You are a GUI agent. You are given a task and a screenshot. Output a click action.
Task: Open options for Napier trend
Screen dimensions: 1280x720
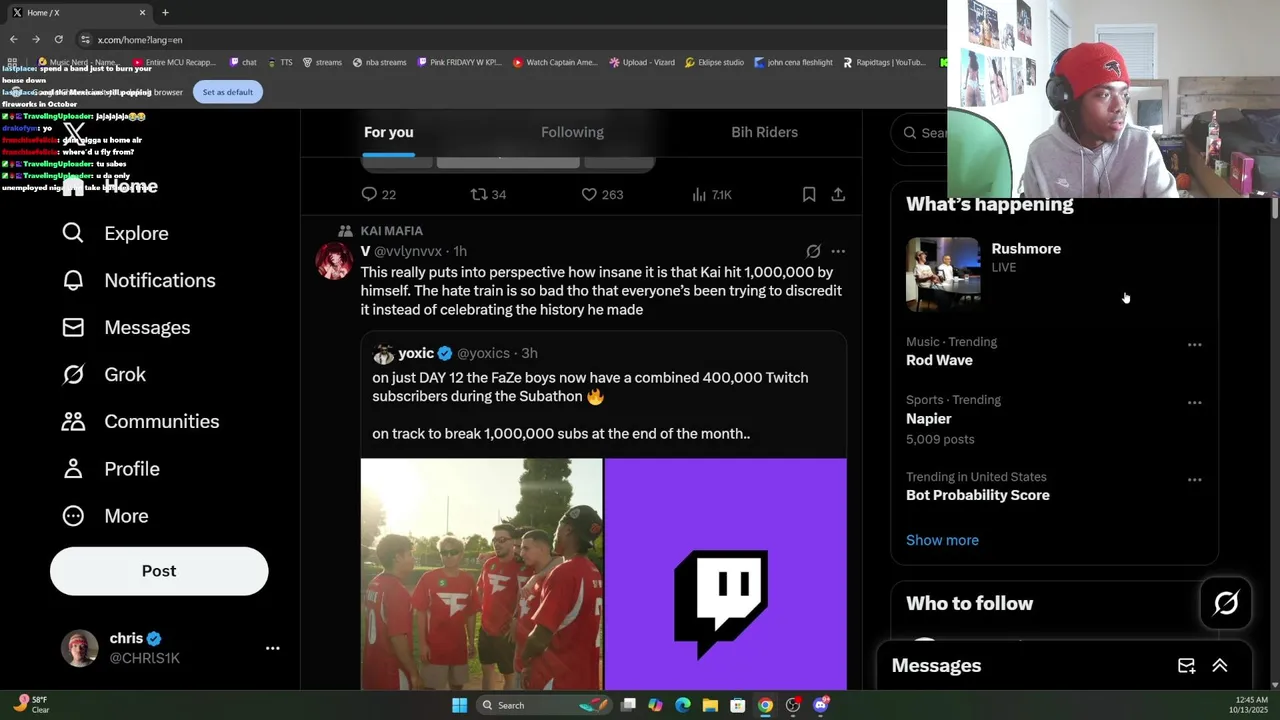click(1194, 402)
